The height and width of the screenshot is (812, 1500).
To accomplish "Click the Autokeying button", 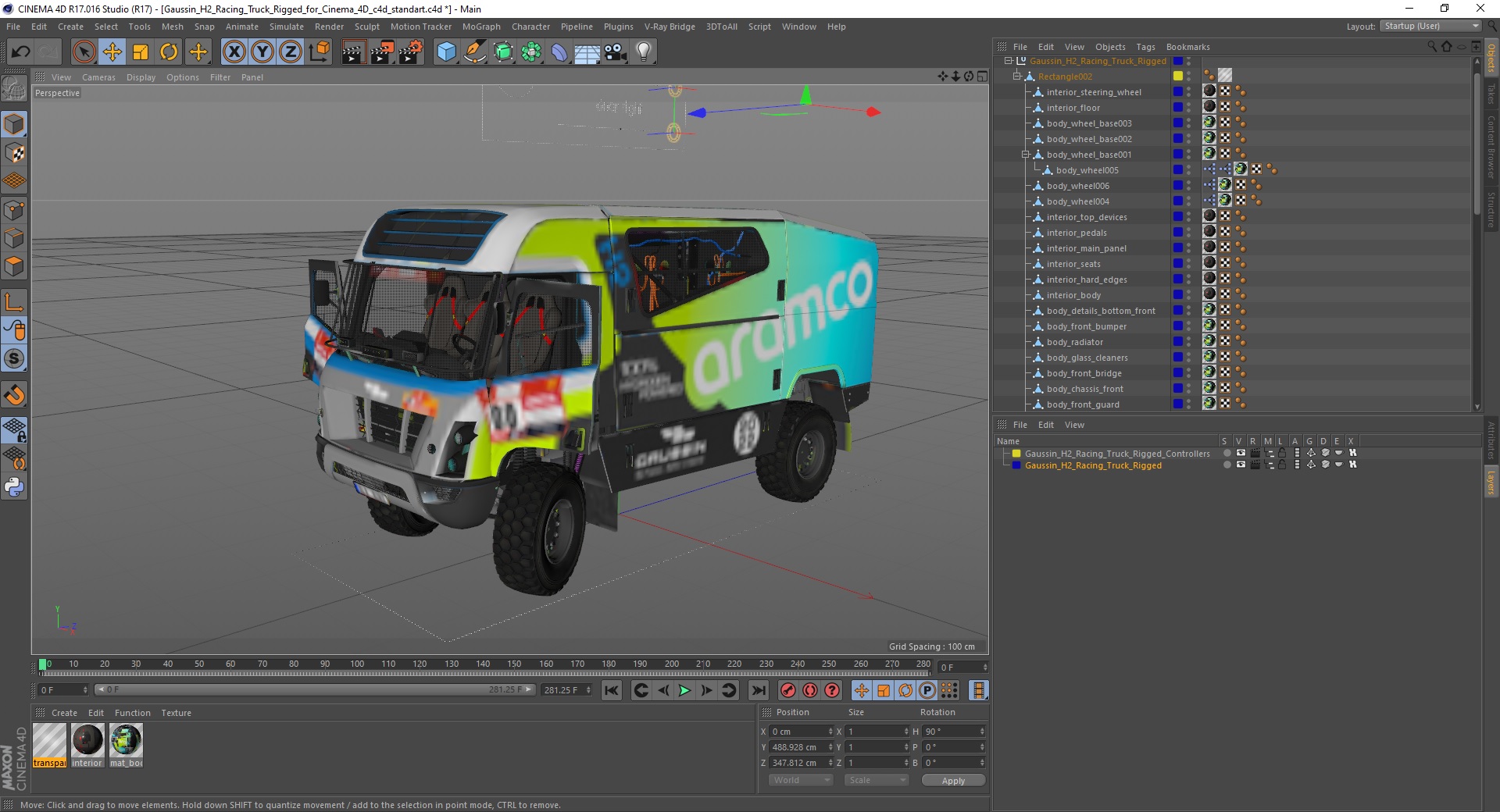I will pyautogui.click(x=810, y=690).
